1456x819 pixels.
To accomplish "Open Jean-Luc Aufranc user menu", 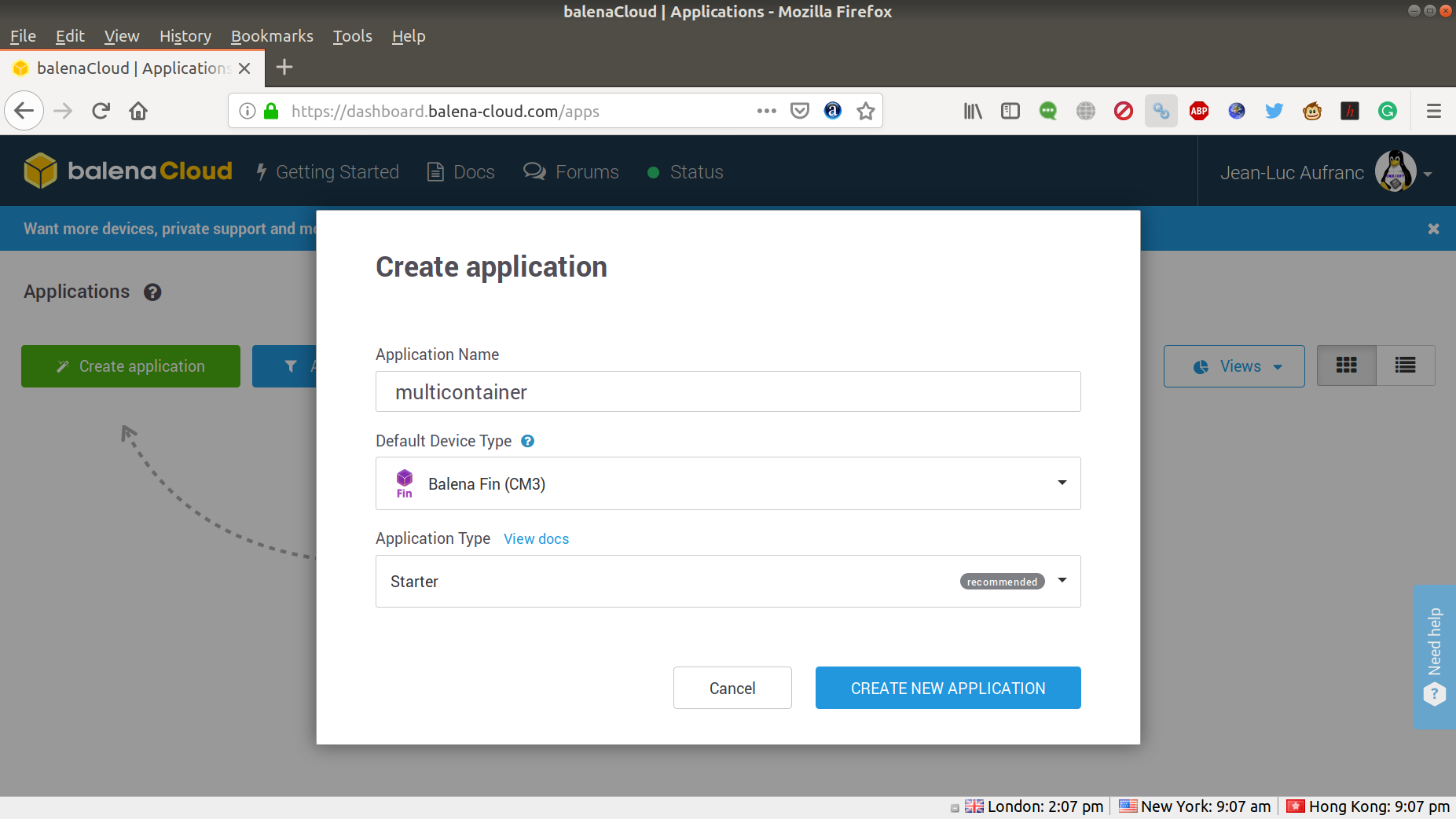I will tap(1326, 172).
